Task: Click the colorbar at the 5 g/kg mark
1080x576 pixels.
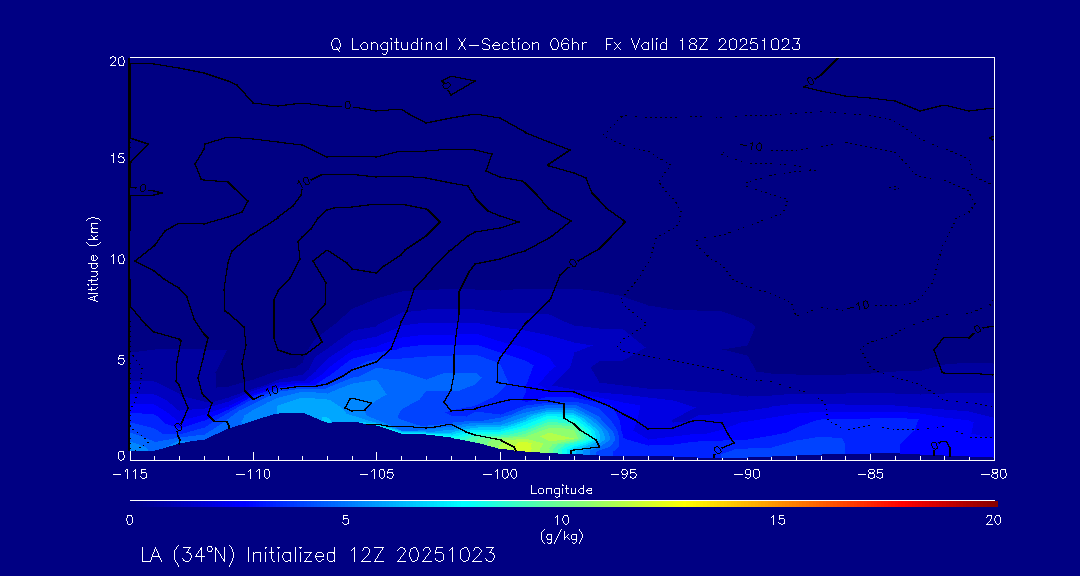Action: click(x=345, y=502)
